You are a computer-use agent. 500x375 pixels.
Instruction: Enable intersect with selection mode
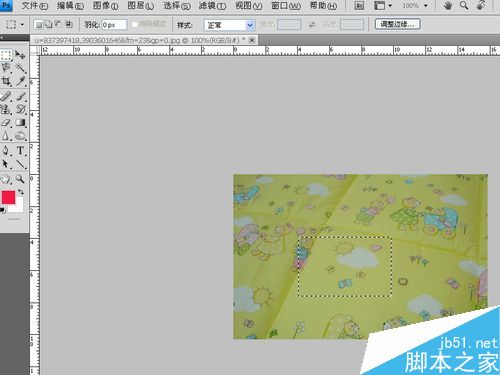pos(69,24)
